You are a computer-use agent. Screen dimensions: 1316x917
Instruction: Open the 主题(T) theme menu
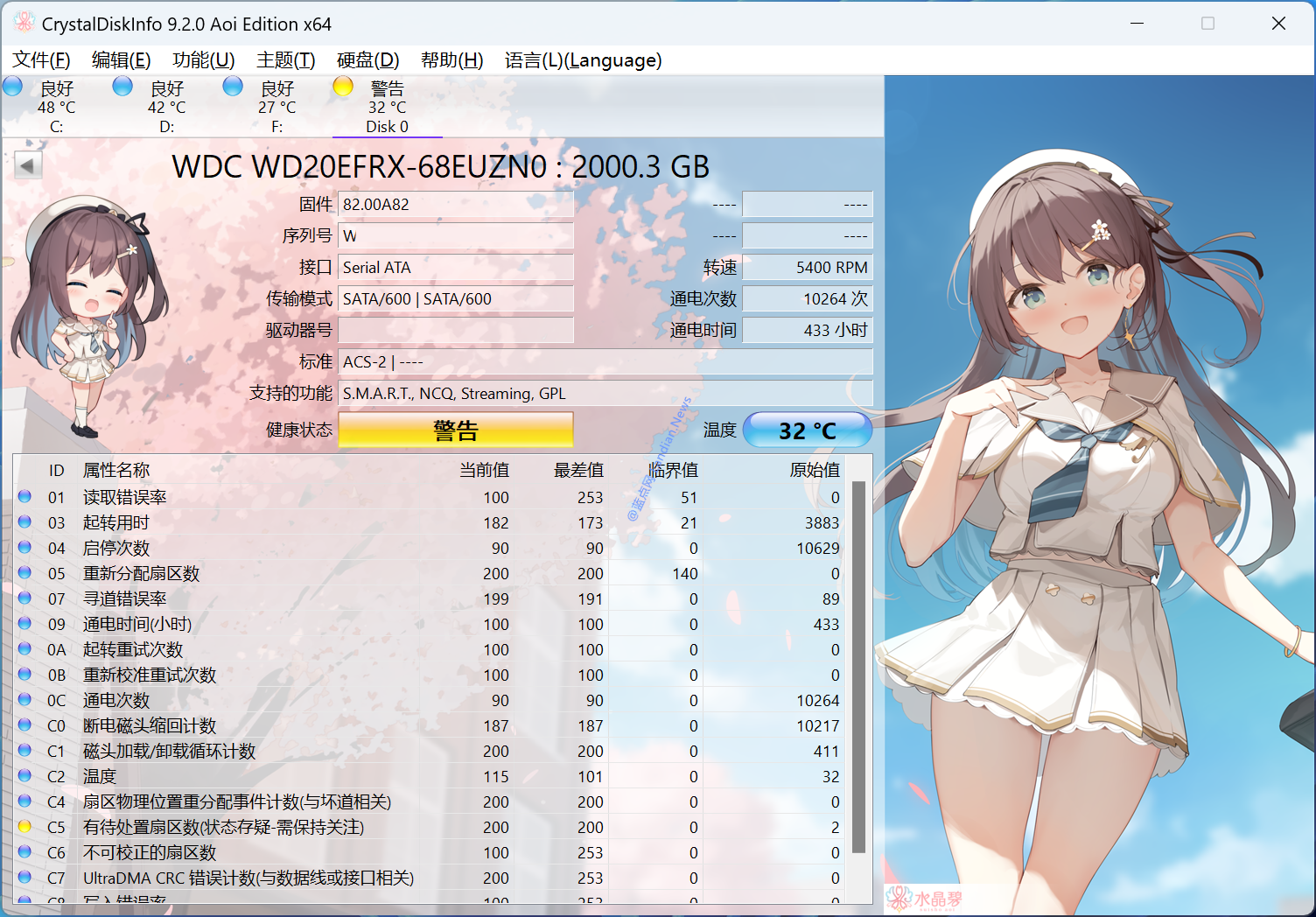pyautogui.click(x=285, y=60)
